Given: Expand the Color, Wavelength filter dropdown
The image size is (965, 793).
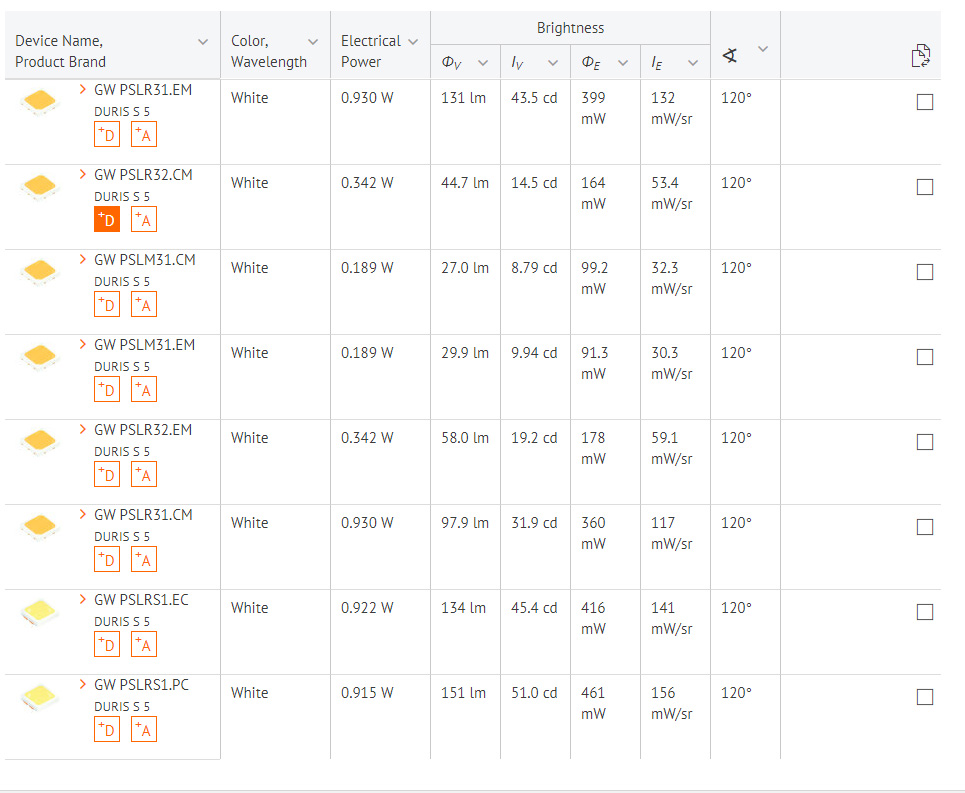Looking at the screenshot, I should pos(312,42).
